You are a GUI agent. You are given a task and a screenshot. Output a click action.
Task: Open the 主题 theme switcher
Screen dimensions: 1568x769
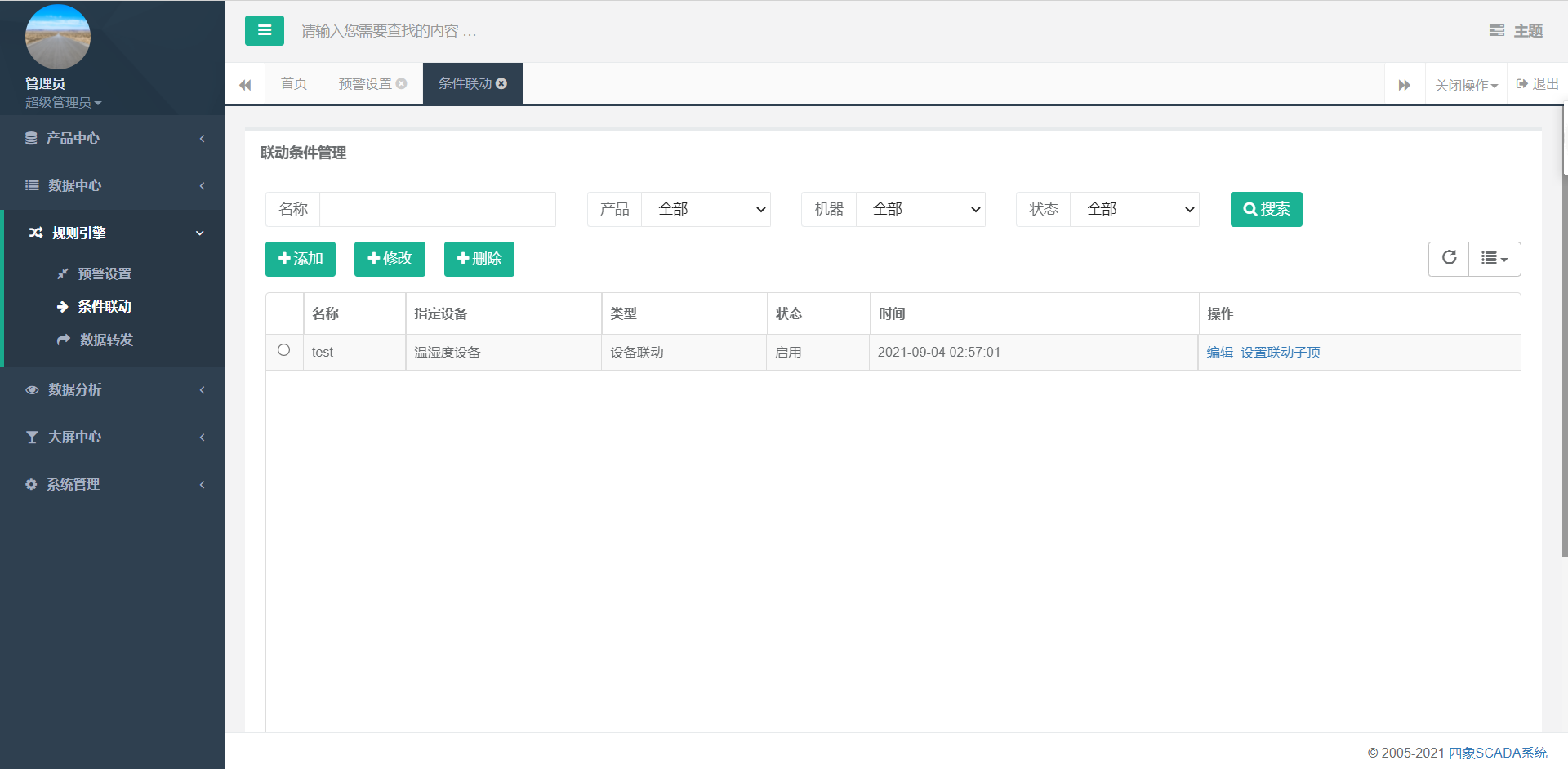[1516, 31]
